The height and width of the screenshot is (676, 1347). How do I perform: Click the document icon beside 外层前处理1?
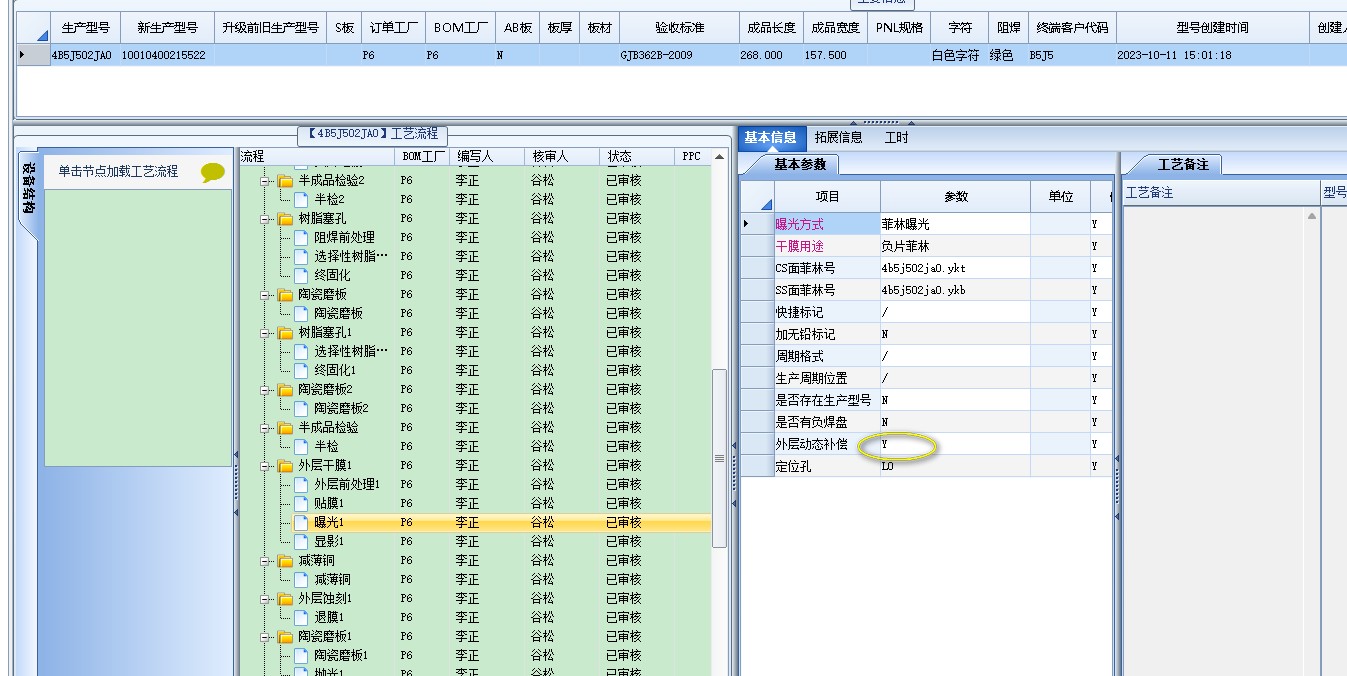[x=301, y=484]
